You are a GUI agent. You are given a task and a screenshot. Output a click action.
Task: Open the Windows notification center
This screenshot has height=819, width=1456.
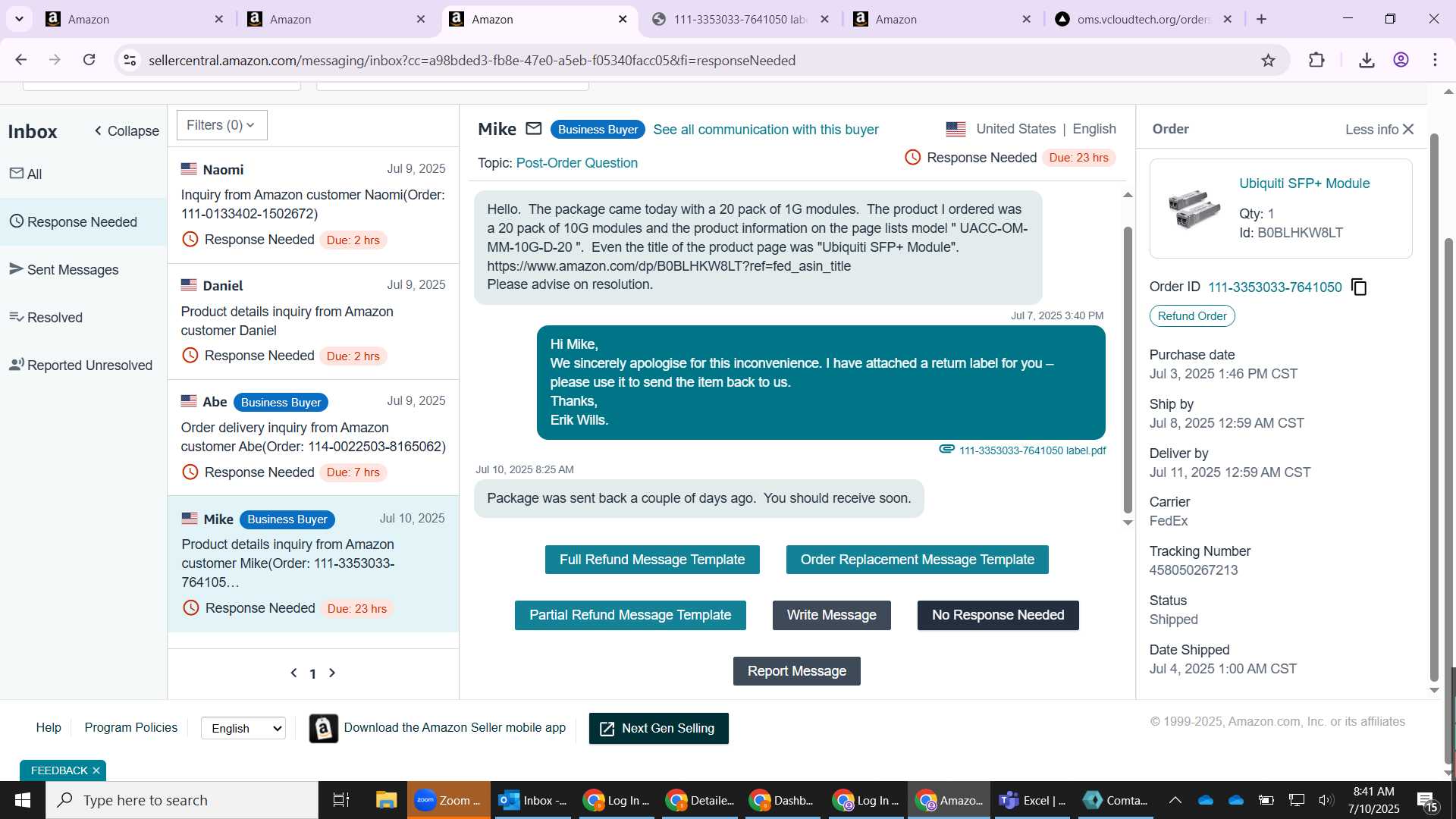tap(1426, 801)
